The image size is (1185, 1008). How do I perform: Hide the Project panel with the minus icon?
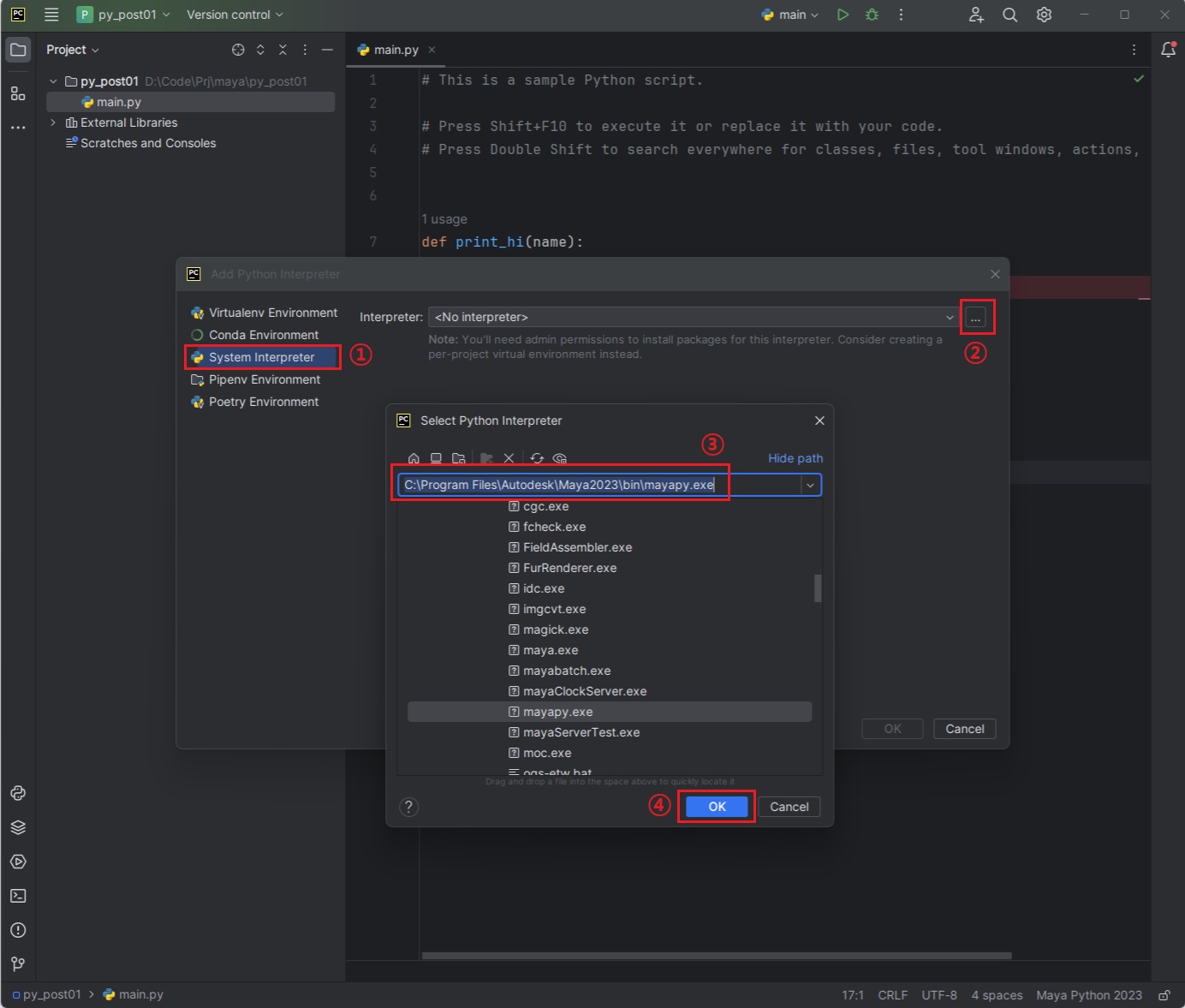(327, 50)
